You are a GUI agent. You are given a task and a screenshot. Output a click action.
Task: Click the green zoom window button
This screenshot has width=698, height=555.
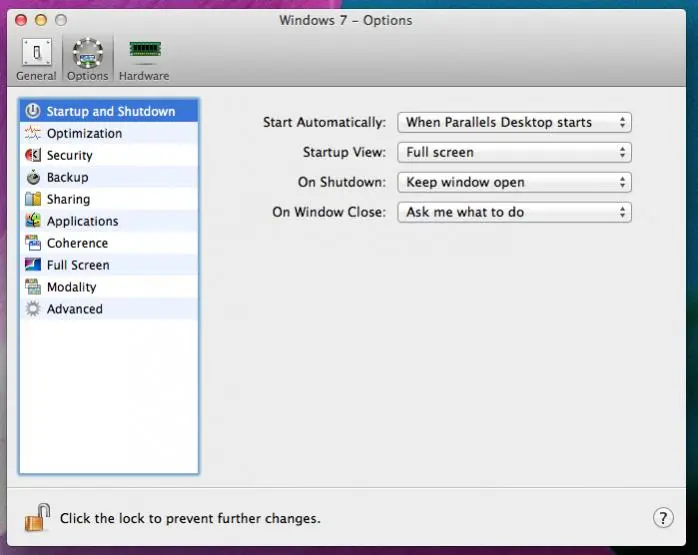(x=60, y=20)
